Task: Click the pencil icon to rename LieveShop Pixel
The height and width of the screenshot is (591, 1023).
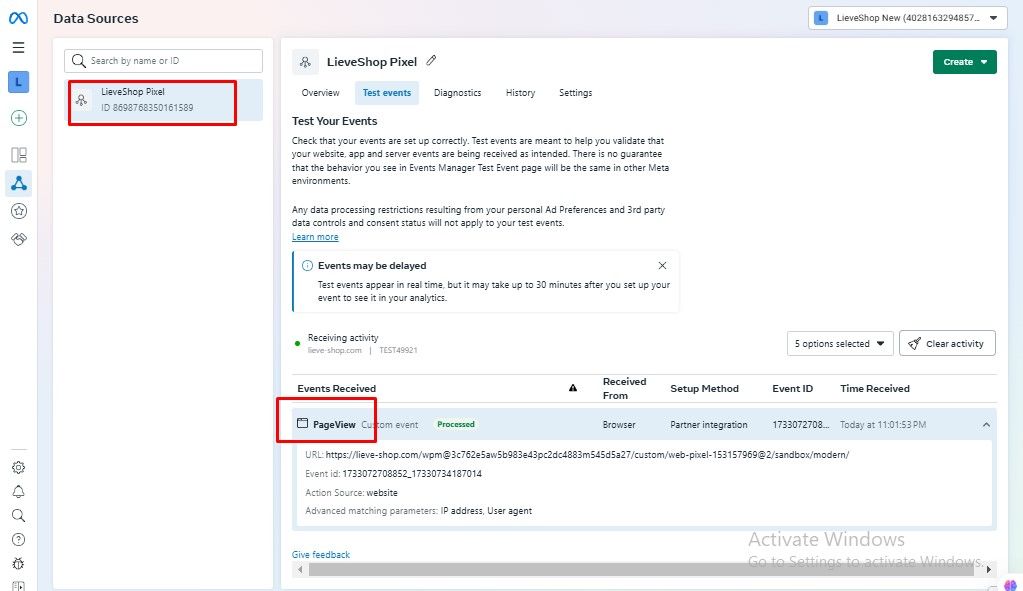Action: tap(431, 61)
